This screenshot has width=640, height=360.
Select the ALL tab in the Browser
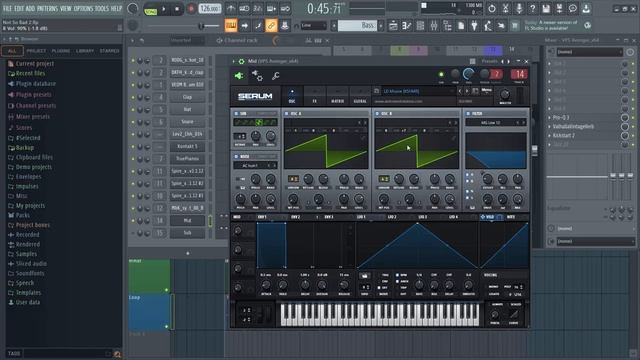pyautogui.click(x=12, y=51)
